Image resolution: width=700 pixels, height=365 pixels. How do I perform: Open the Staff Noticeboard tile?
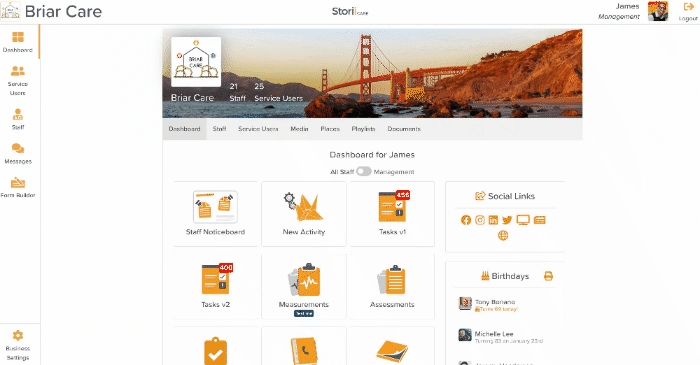(216, 214)
